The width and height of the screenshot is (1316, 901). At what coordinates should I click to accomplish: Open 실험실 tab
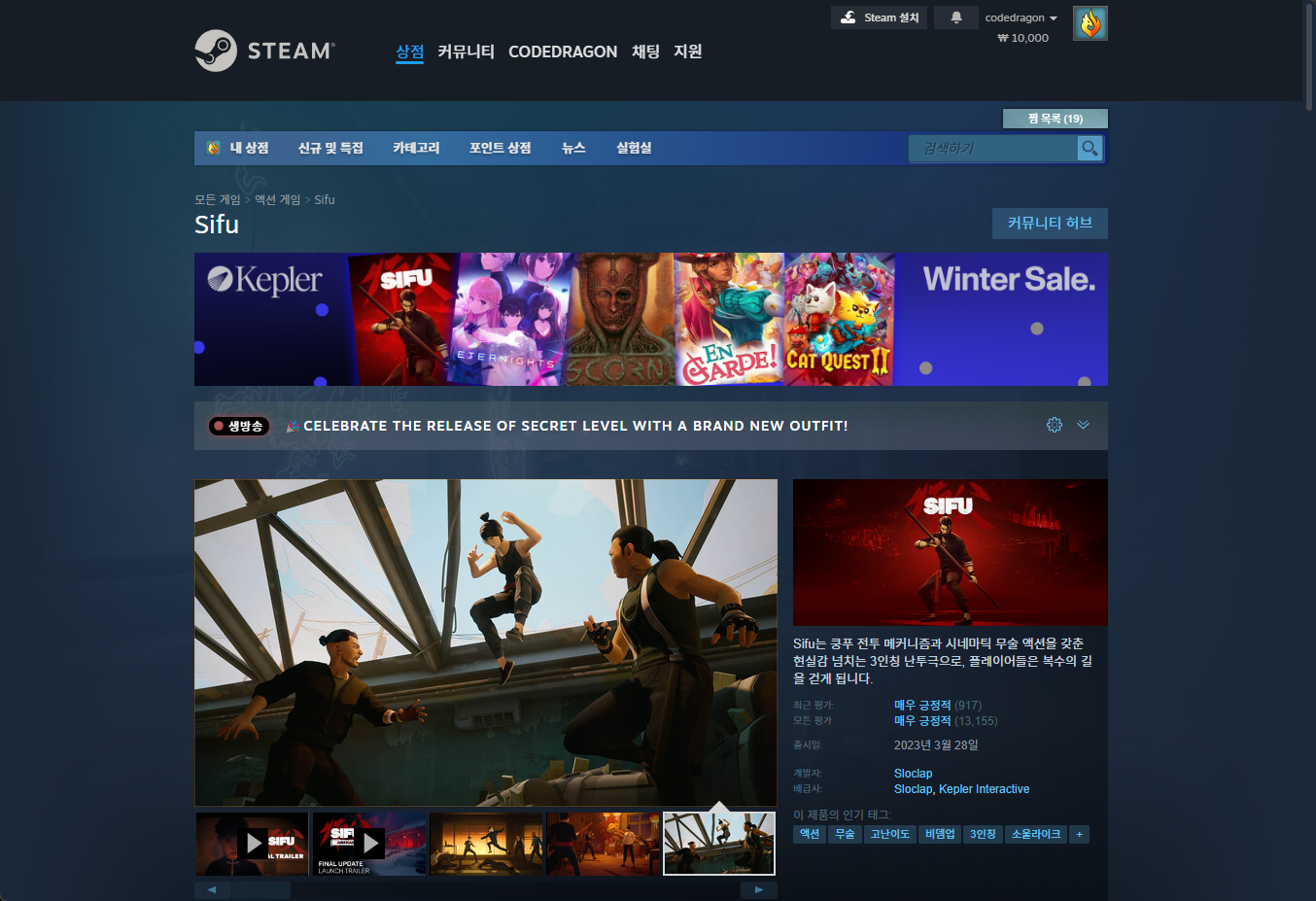pos(634,148)
